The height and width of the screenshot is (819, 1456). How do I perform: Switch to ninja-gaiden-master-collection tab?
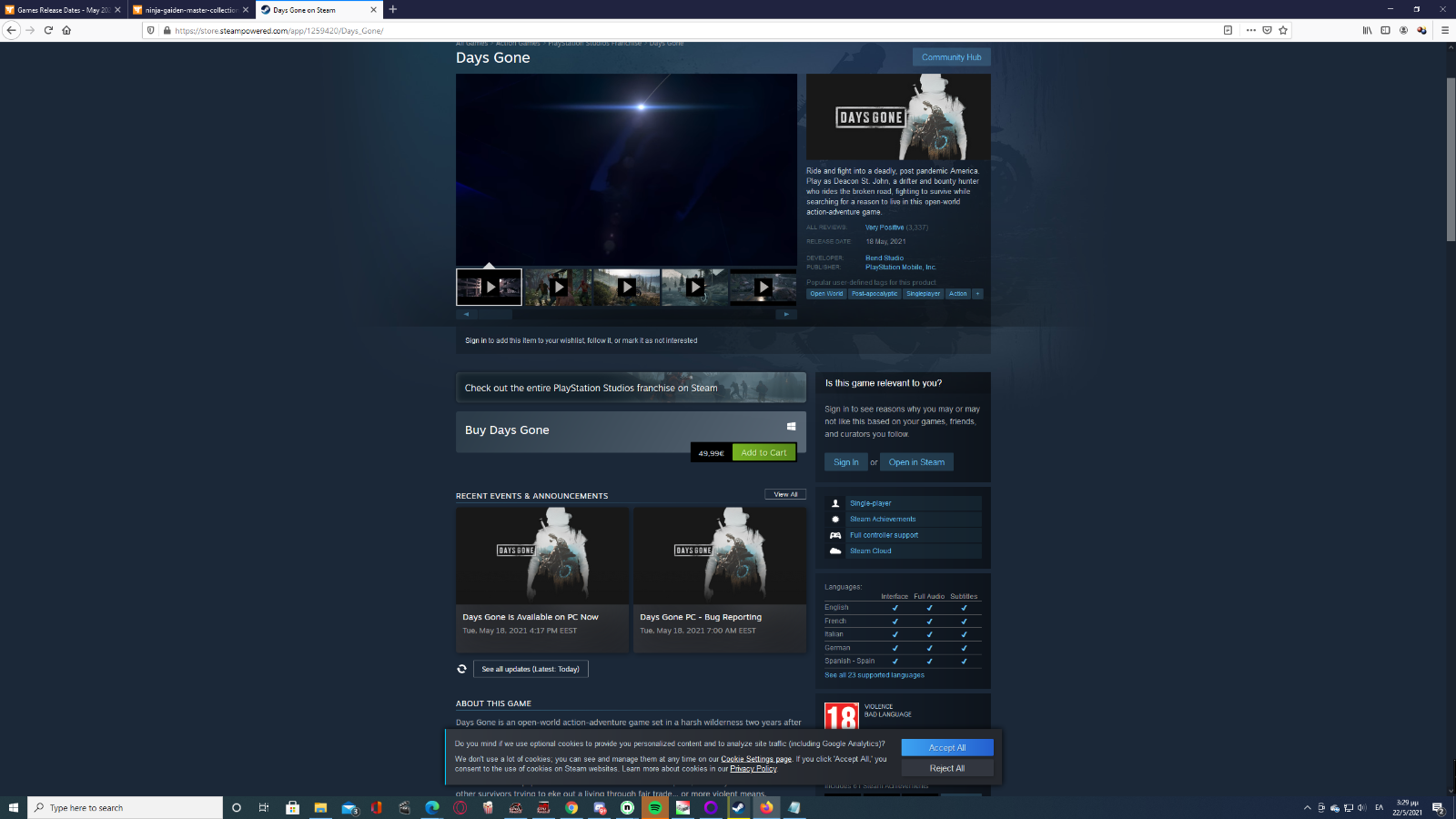click(191, 10)
